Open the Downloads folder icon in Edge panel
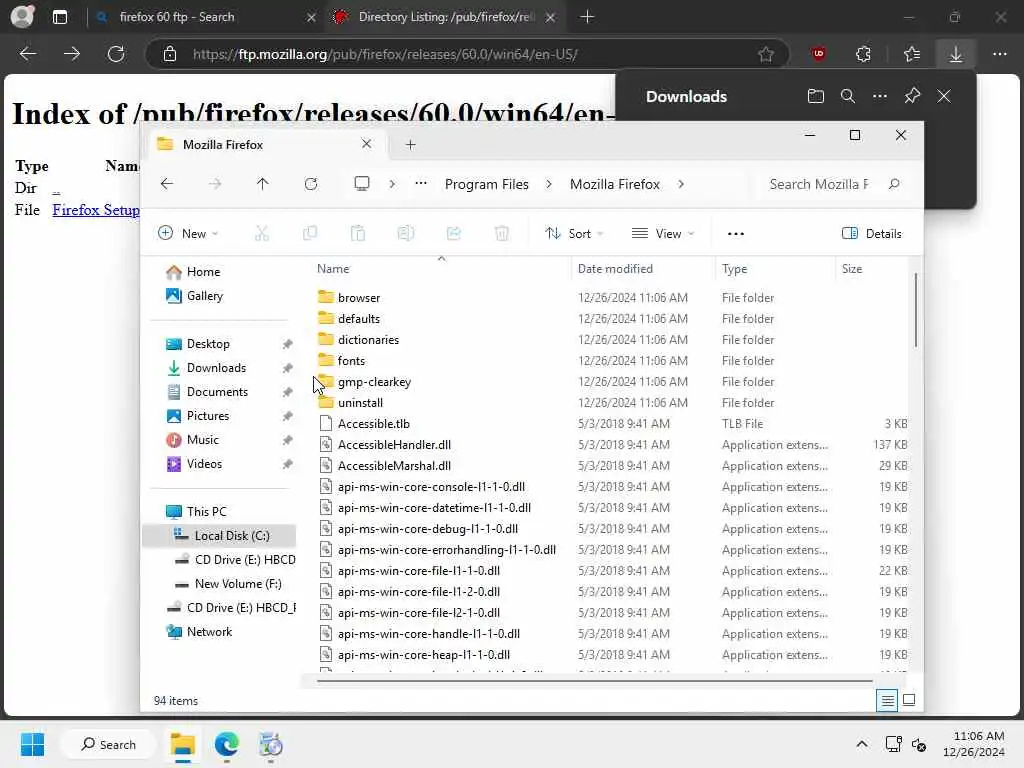 coord(816,97)
